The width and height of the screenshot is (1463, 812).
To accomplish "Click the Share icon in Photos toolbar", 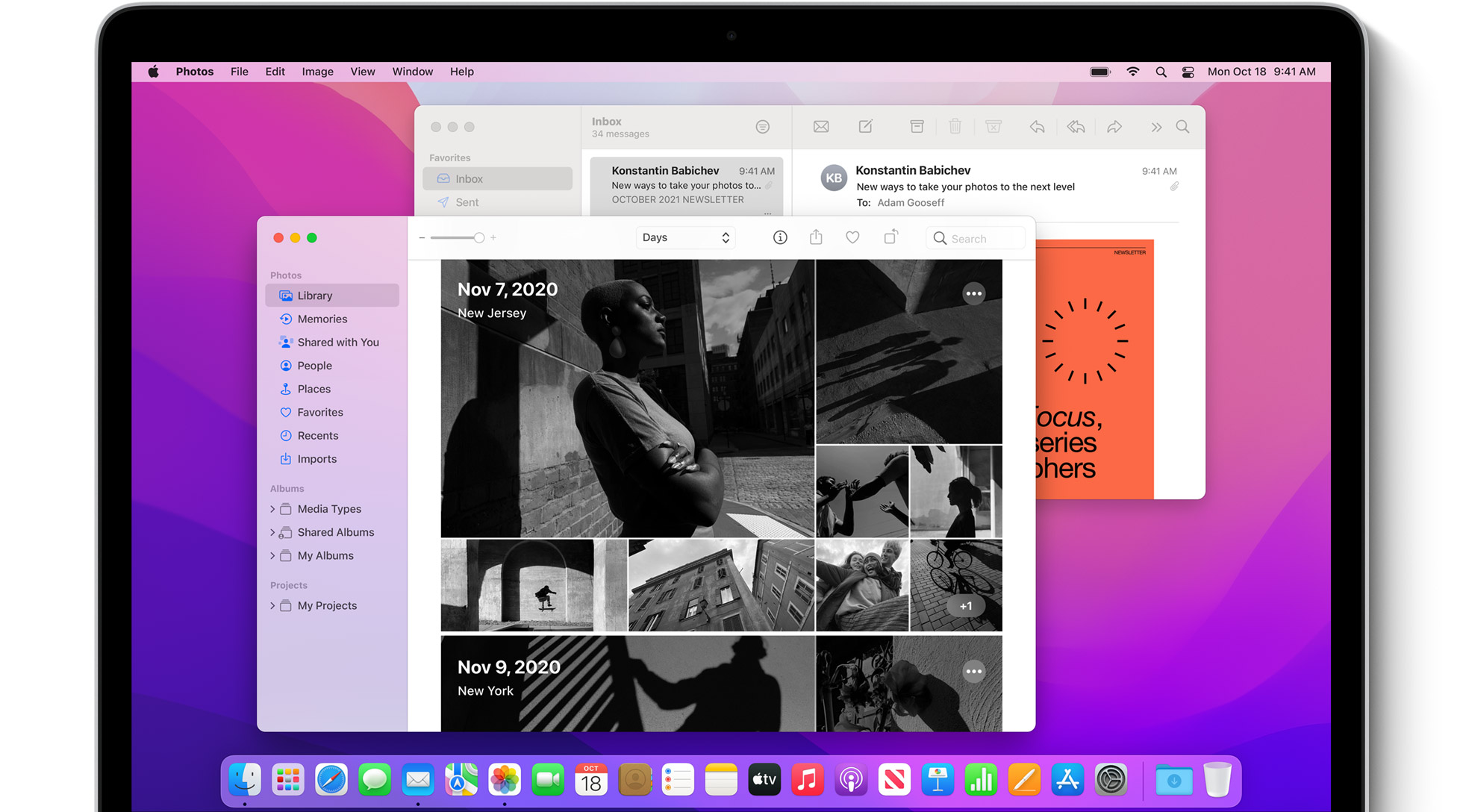I will (816, 237).
